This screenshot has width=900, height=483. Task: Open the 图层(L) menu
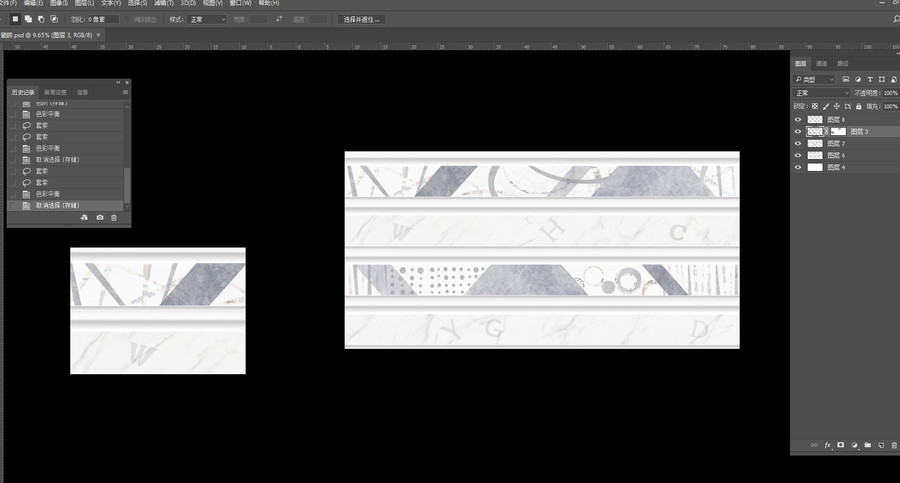coord(84,3)
